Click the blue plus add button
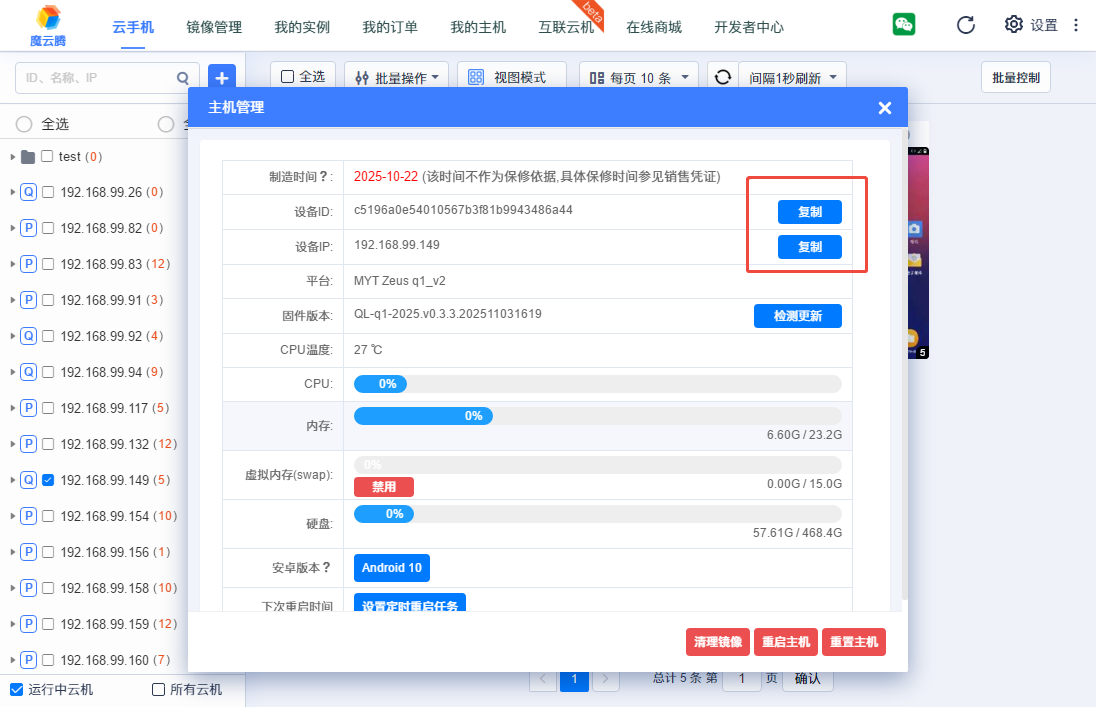The image size is (1096, 707). [221, 77]
